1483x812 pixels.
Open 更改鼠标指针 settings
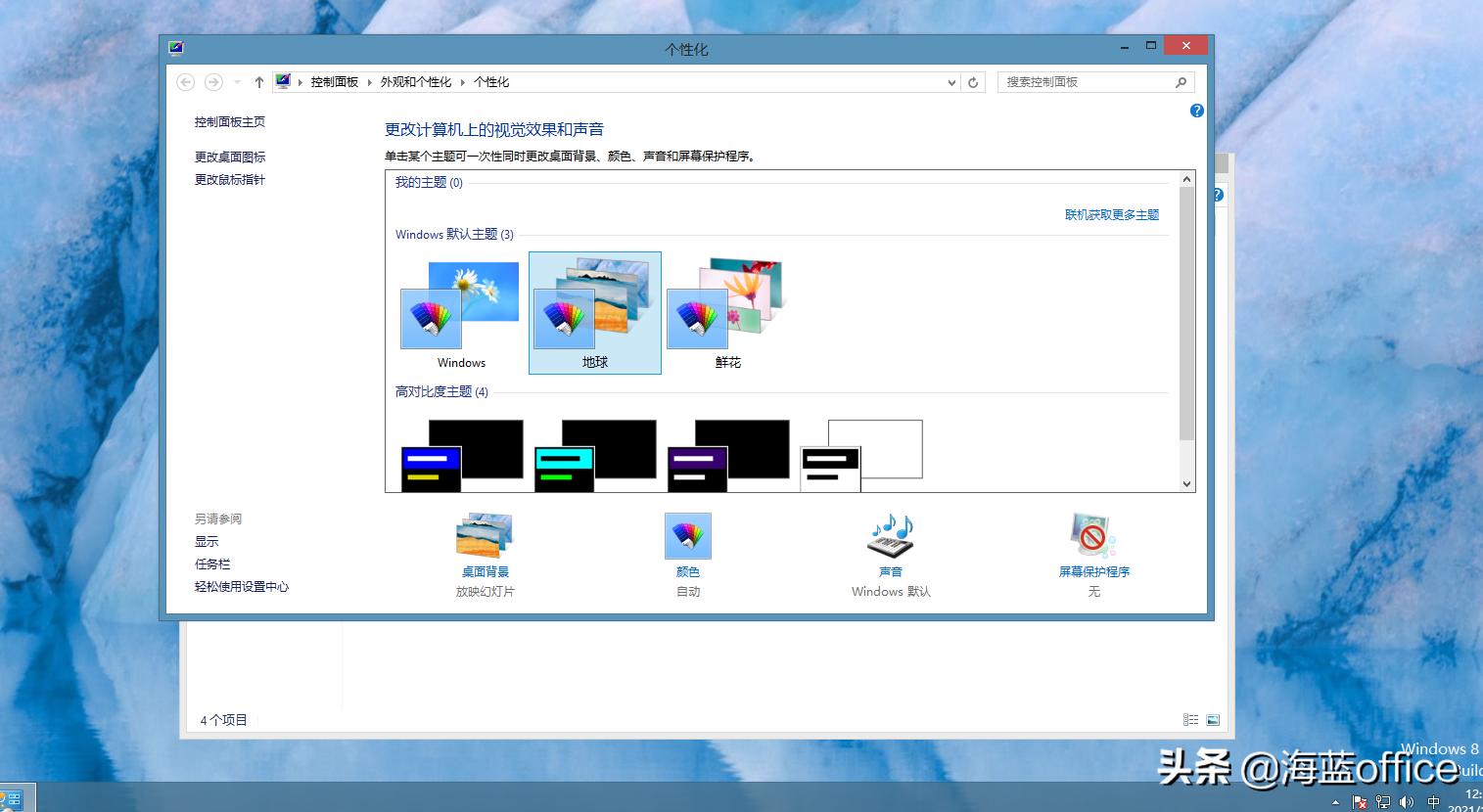tap(228, 179)
